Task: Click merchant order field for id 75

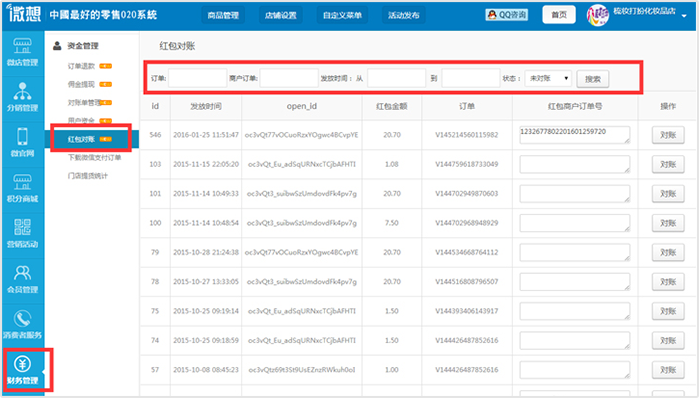Action: pos(575,311)
